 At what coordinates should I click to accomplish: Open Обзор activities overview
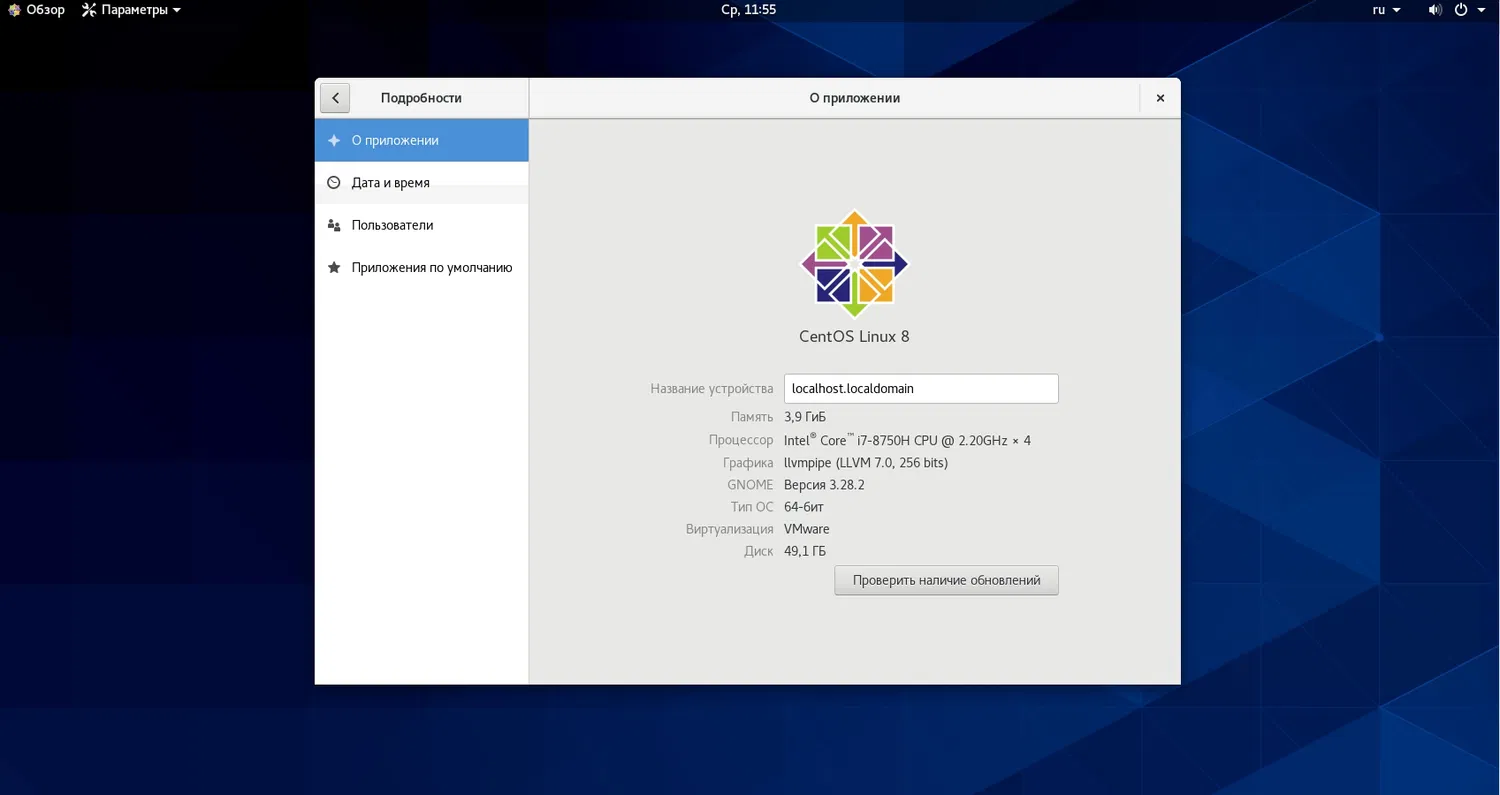tap(36, 10)
